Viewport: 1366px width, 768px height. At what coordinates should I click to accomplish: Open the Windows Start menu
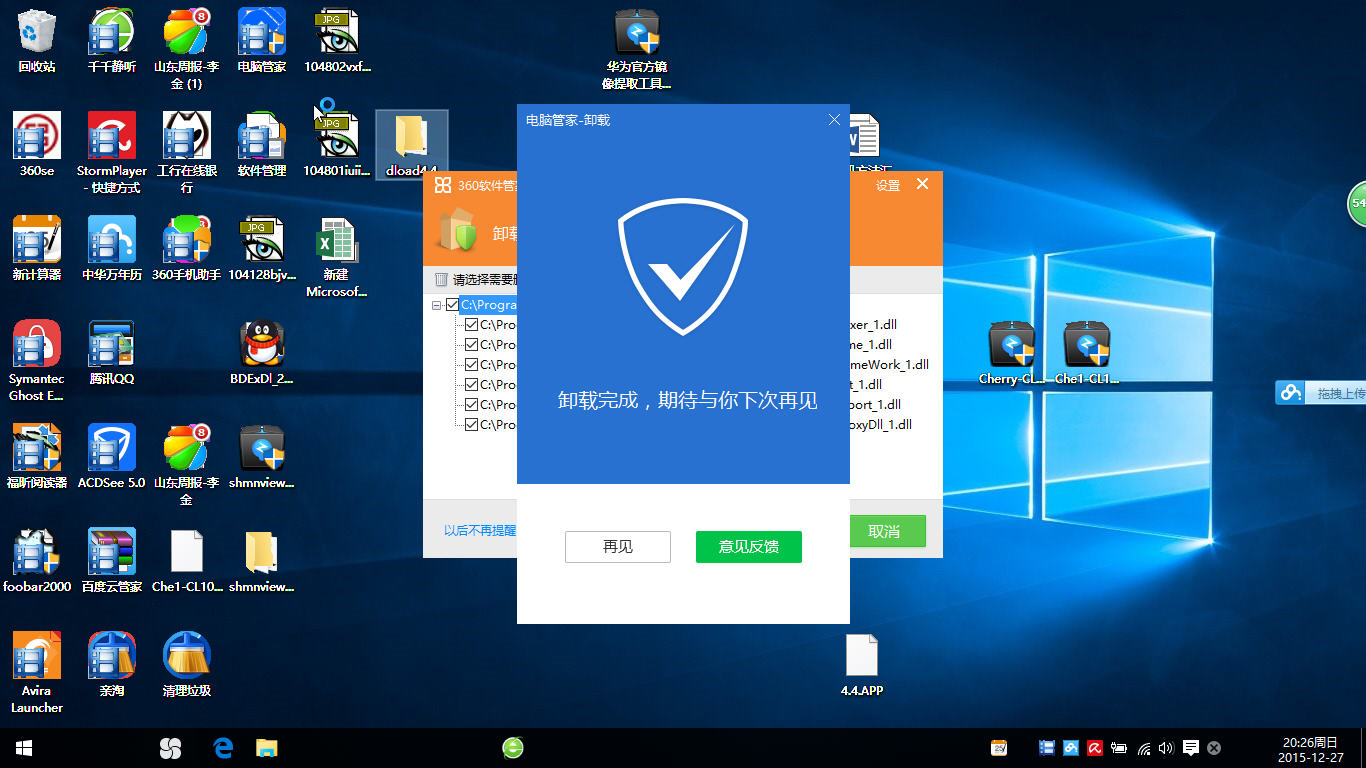tap(24, 747)
